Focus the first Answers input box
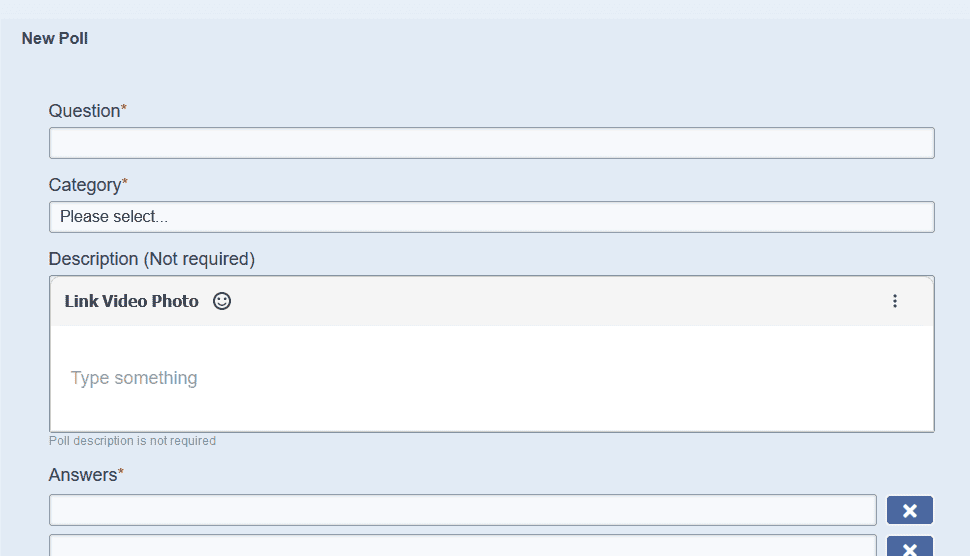The image size is (970, 556). point(463,510)
